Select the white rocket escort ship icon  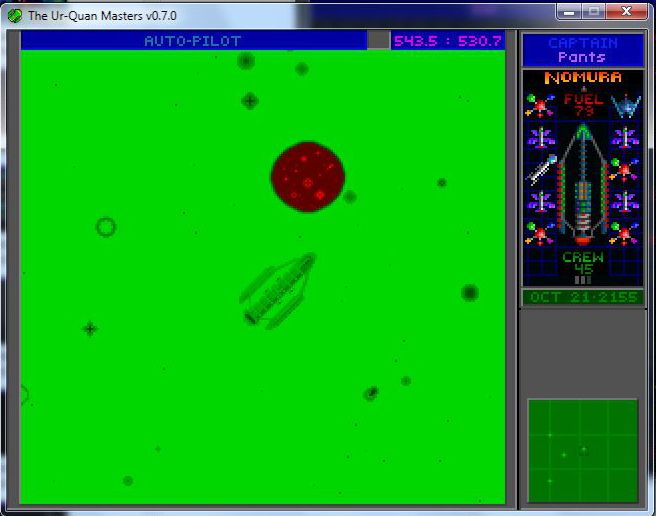[x=541, y=169]
